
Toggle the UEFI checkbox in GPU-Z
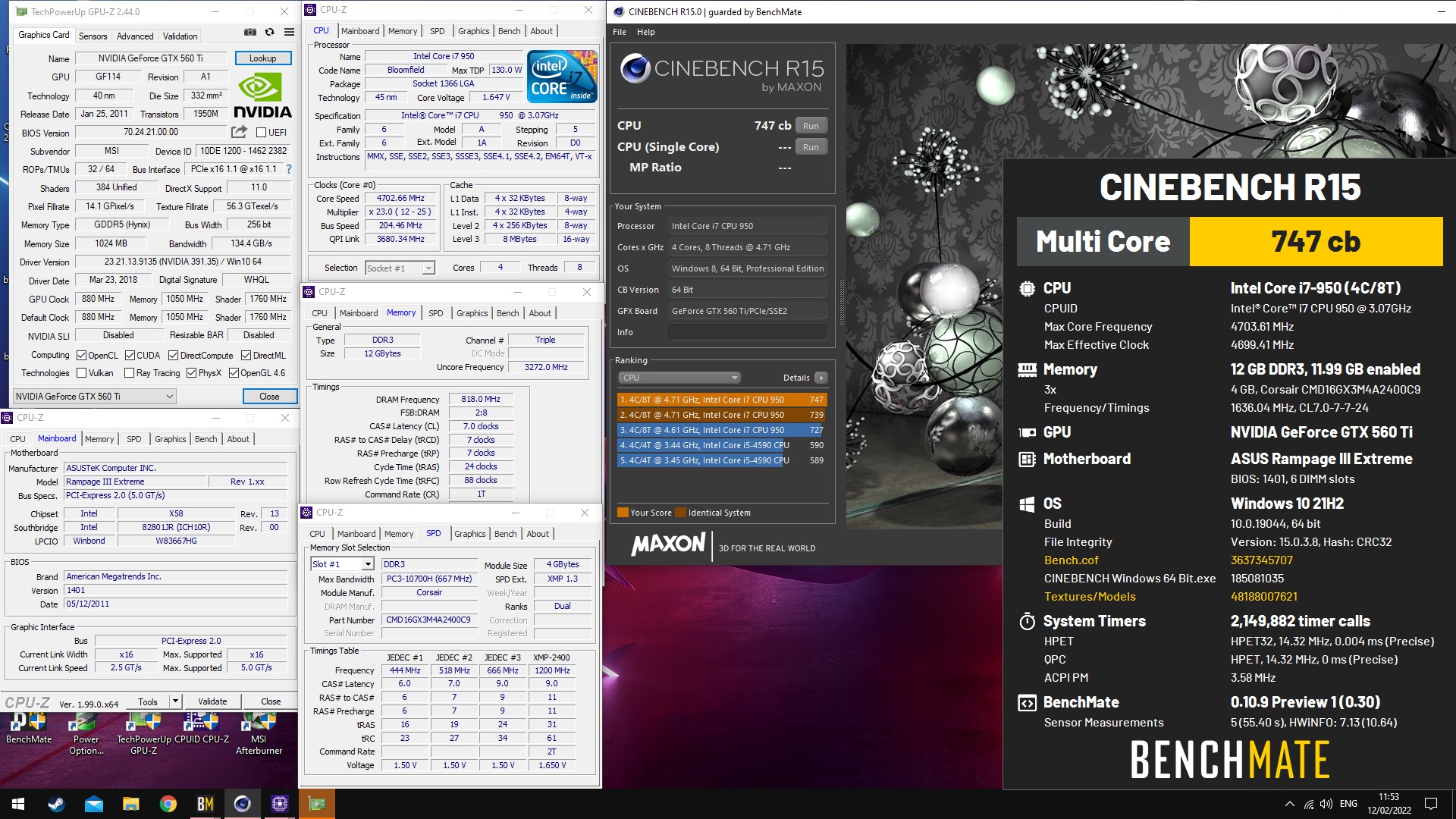pyautogui.click(x=261, y=132)
